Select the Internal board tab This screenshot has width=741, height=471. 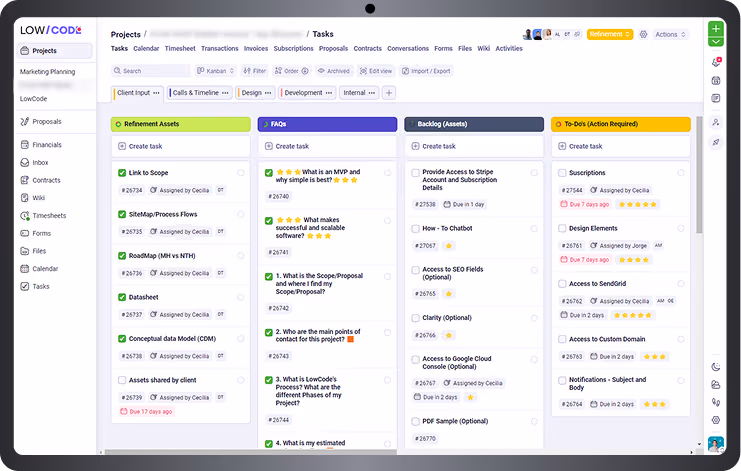click(354, 93)
